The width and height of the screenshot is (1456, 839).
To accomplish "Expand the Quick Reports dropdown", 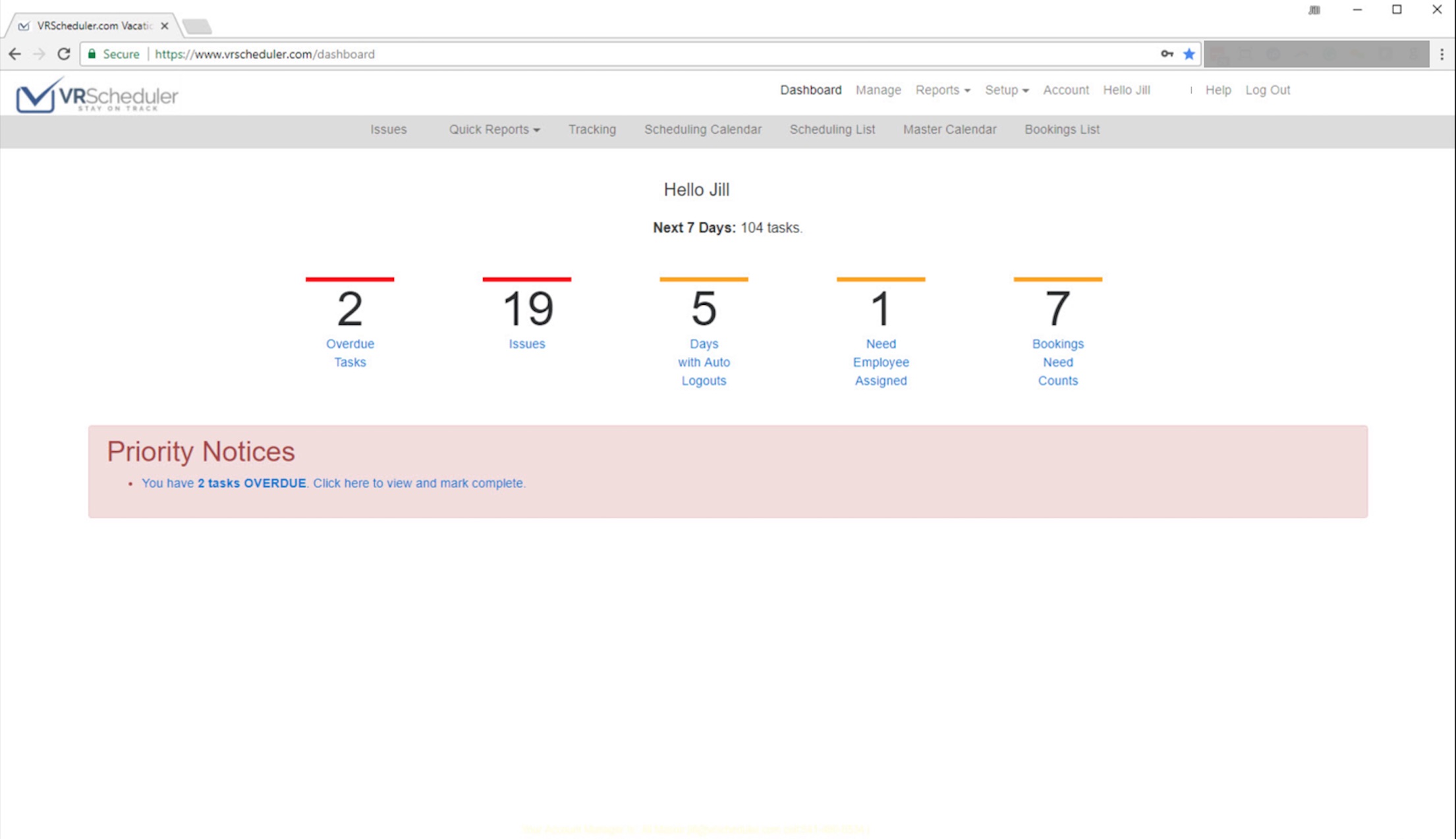I will [x=494, y=130].
